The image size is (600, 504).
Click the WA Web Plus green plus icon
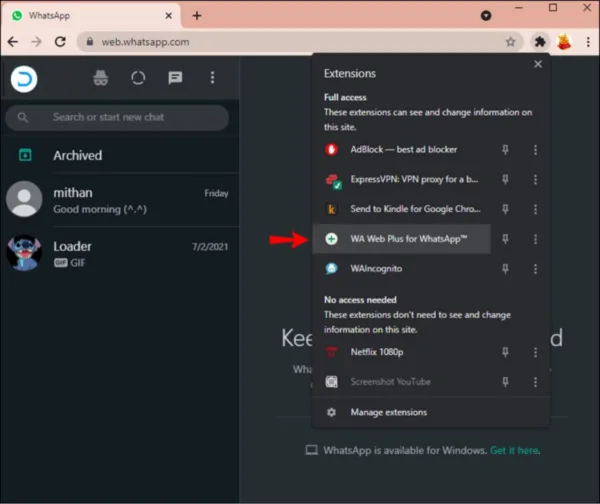pyautogui.click(x=331, y=239)
